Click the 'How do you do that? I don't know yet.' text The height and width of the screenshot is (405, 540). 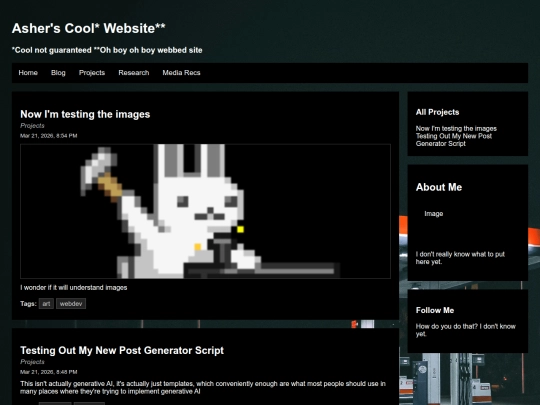click(x=466, y=330)
